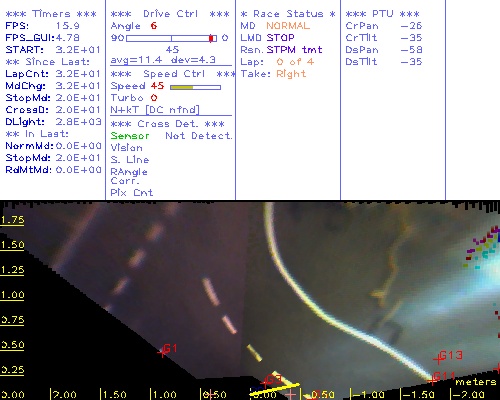This screenshot has width=500, height=400.
Task: Click the G13 red cross marker
Action: [x=438, y=359]
